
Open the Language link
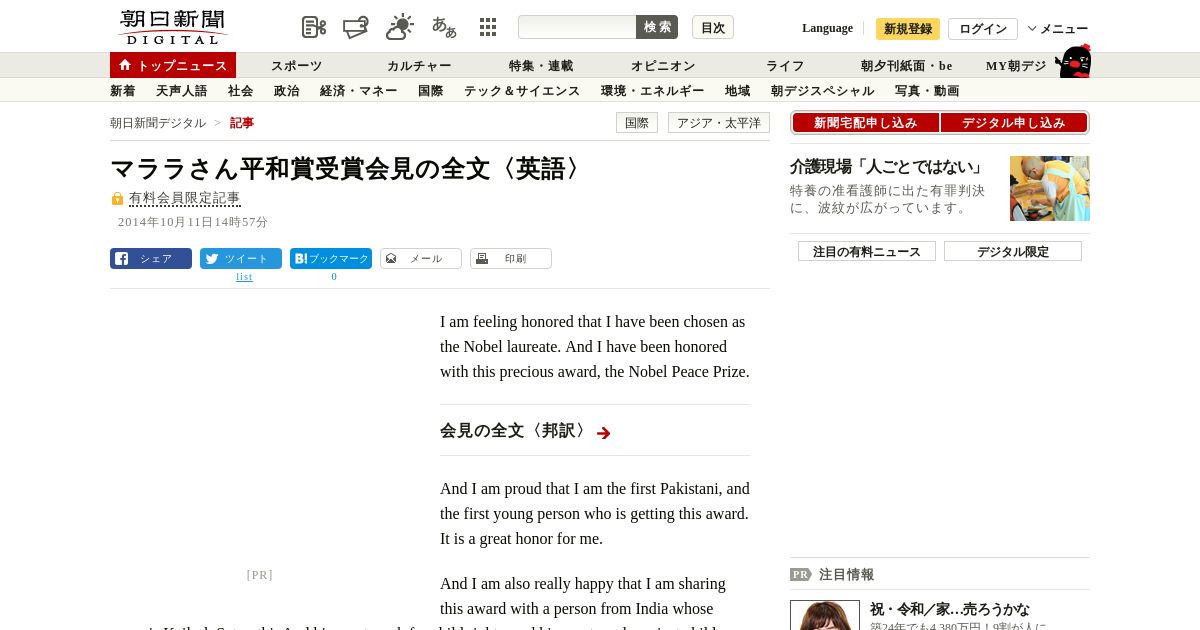tap(827, 28)
